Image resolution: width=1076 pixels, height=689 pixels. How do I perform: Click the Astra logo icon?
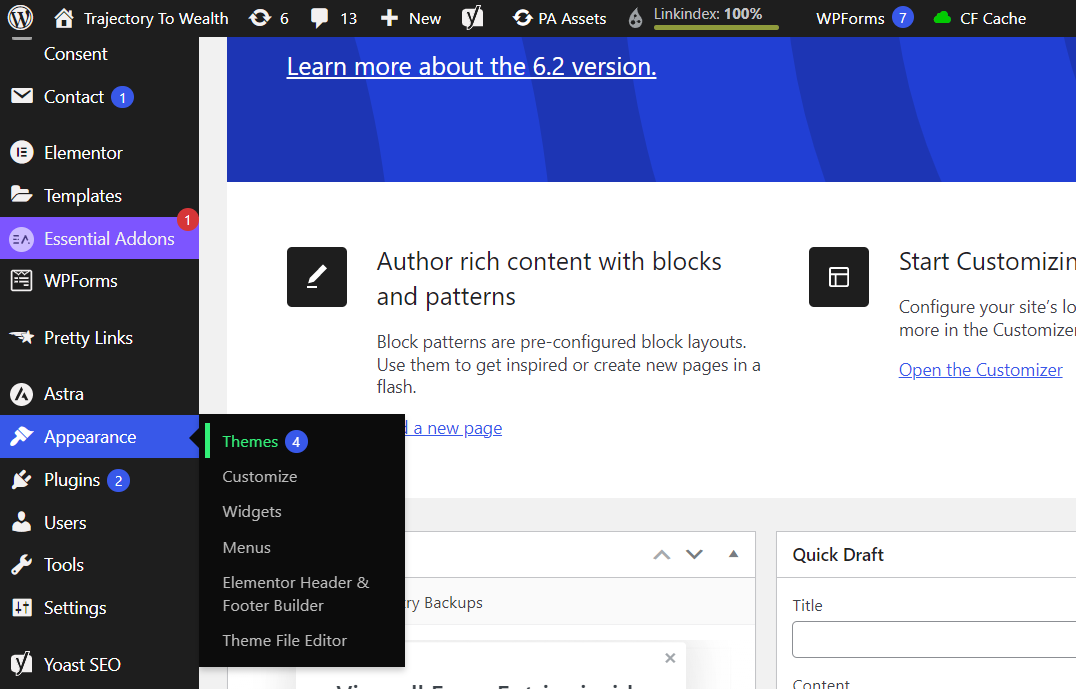tap(22, 394)
